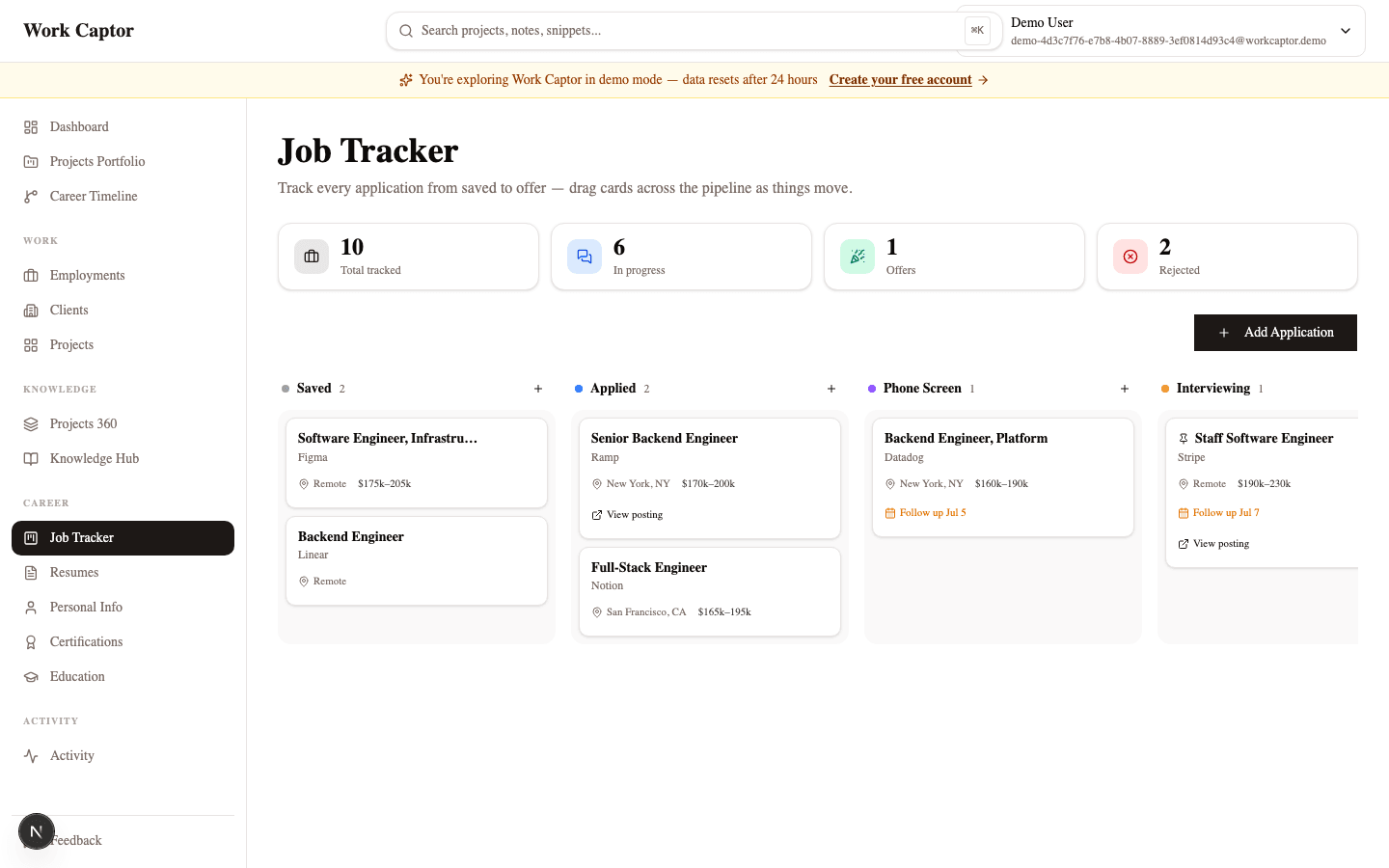Click the Phone Screen column heading

pos(922,389)
